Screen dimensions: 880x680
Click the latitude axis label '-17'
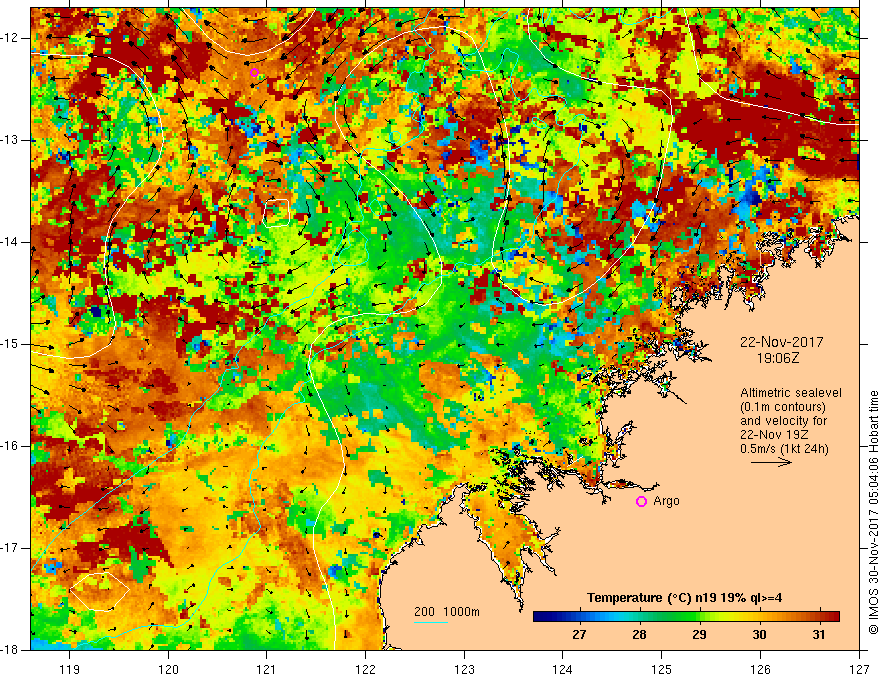(10, 548)
